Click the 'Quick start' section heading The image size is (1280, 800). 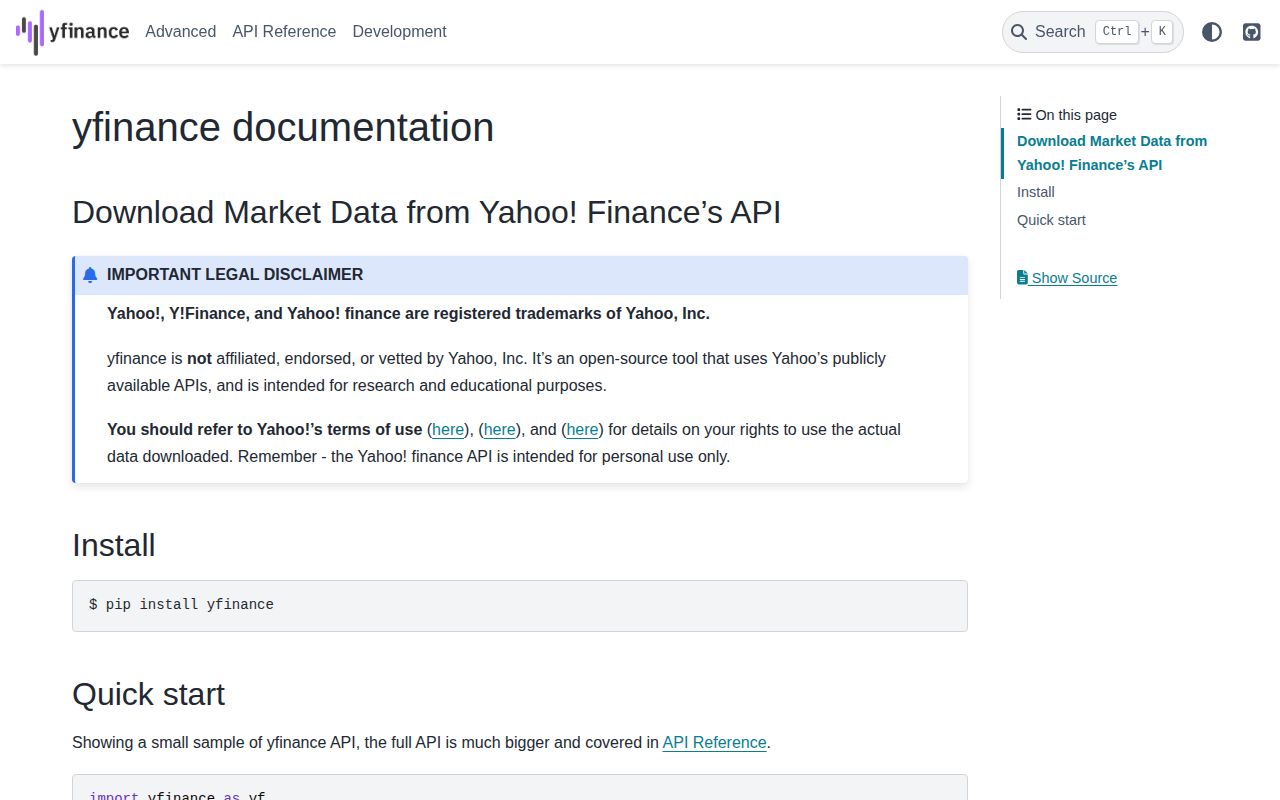[x=148, y=694]
